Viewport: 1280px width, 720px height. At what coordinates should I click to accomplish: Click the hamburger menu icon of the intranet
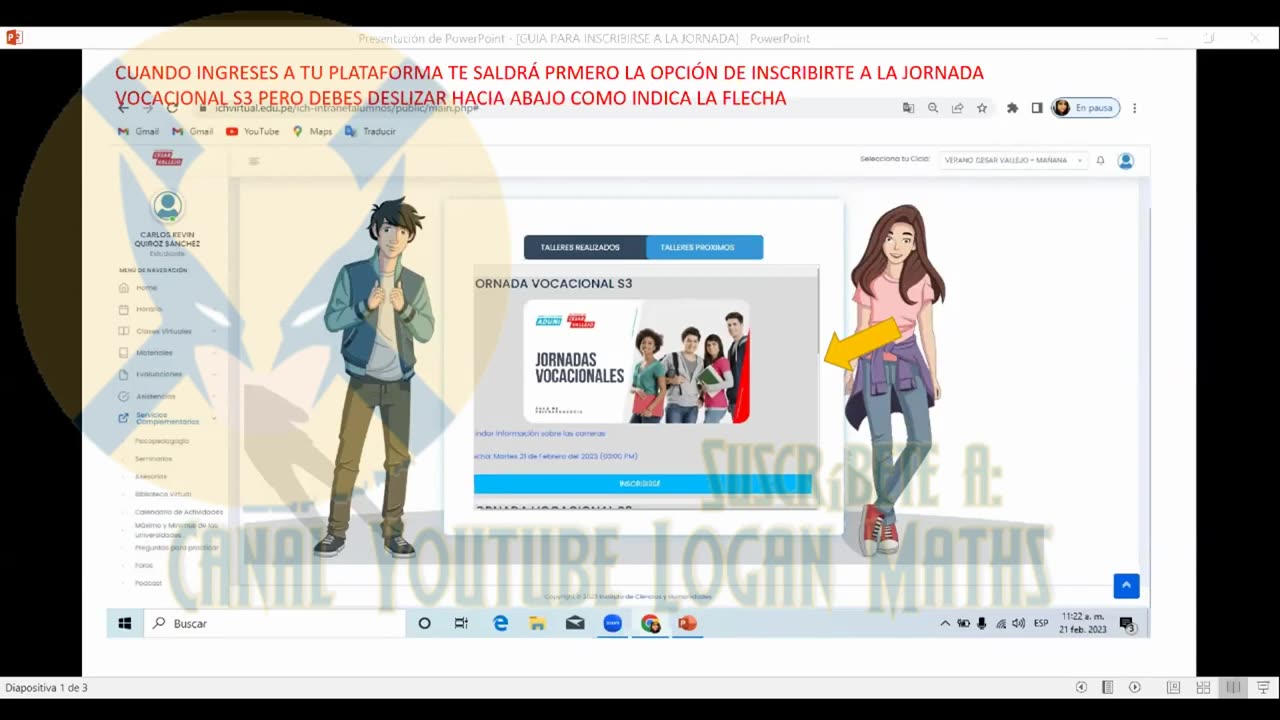pyautogui.click(x=254, y=160)
